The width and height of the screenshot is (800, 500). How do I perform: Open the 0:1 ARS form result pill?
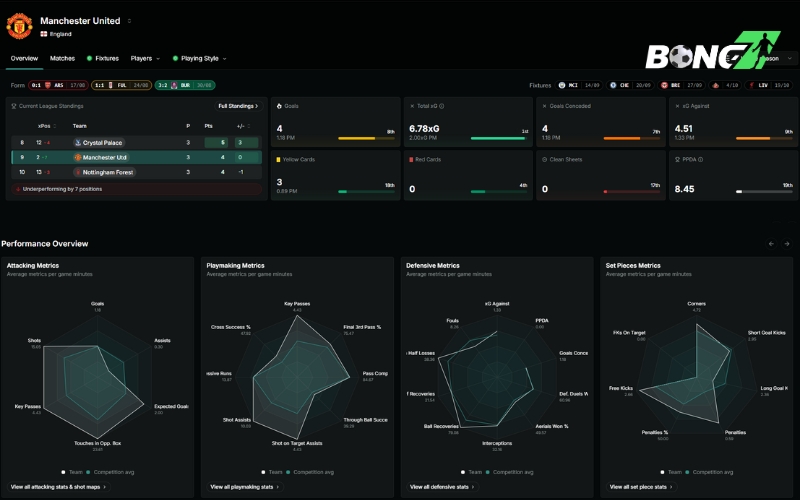coord(58,85)
